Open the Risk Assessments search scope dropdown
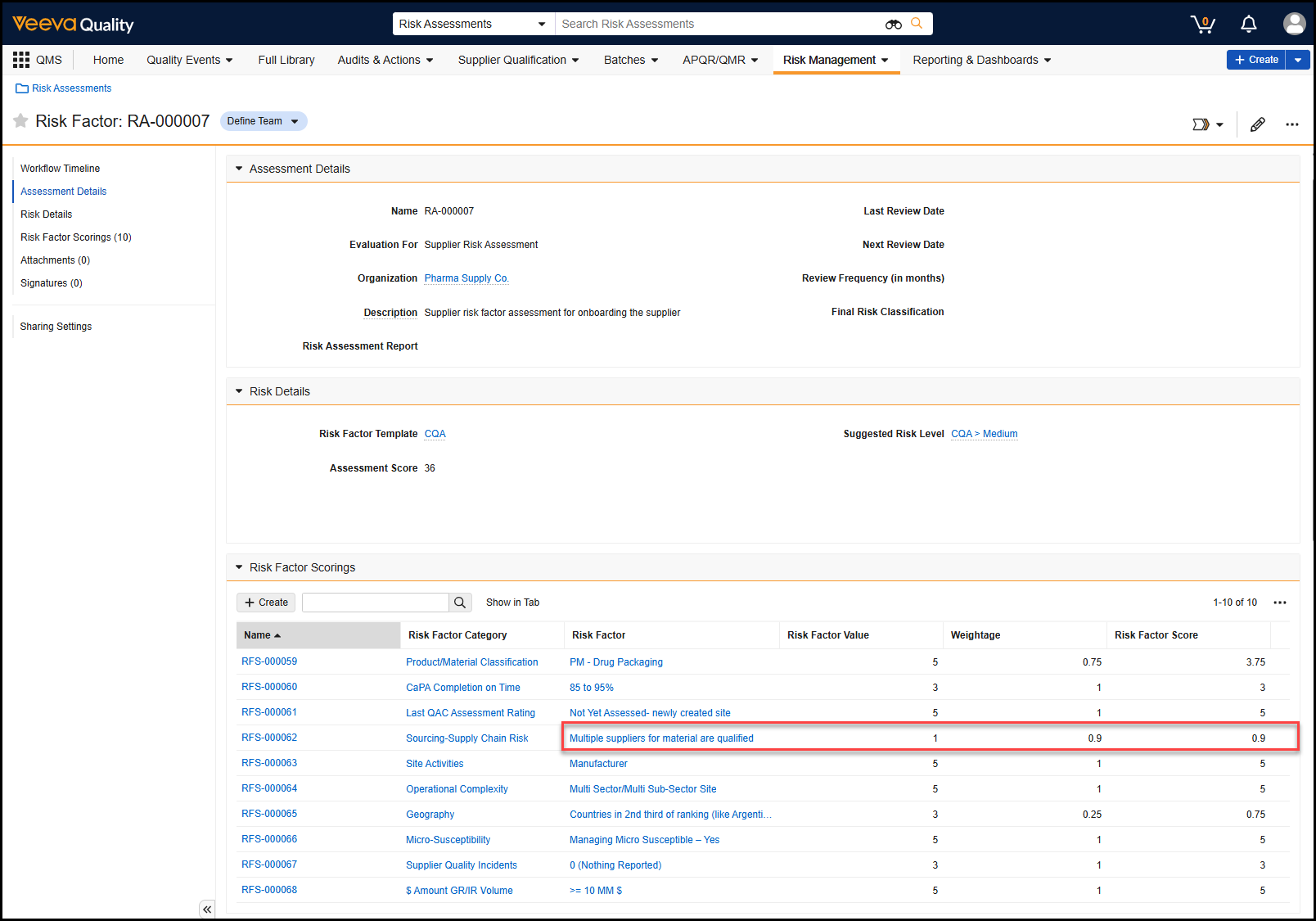Image resolution: width=1316 pixels, height=921 pixels. 473,24
